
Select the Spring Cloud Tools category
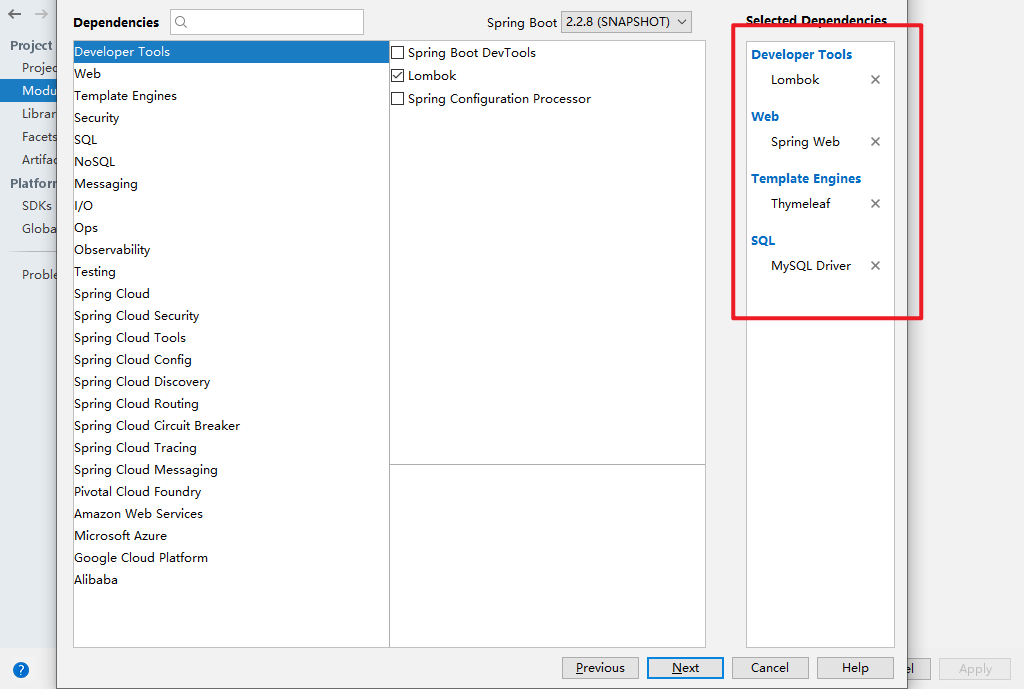coord(231,338)
